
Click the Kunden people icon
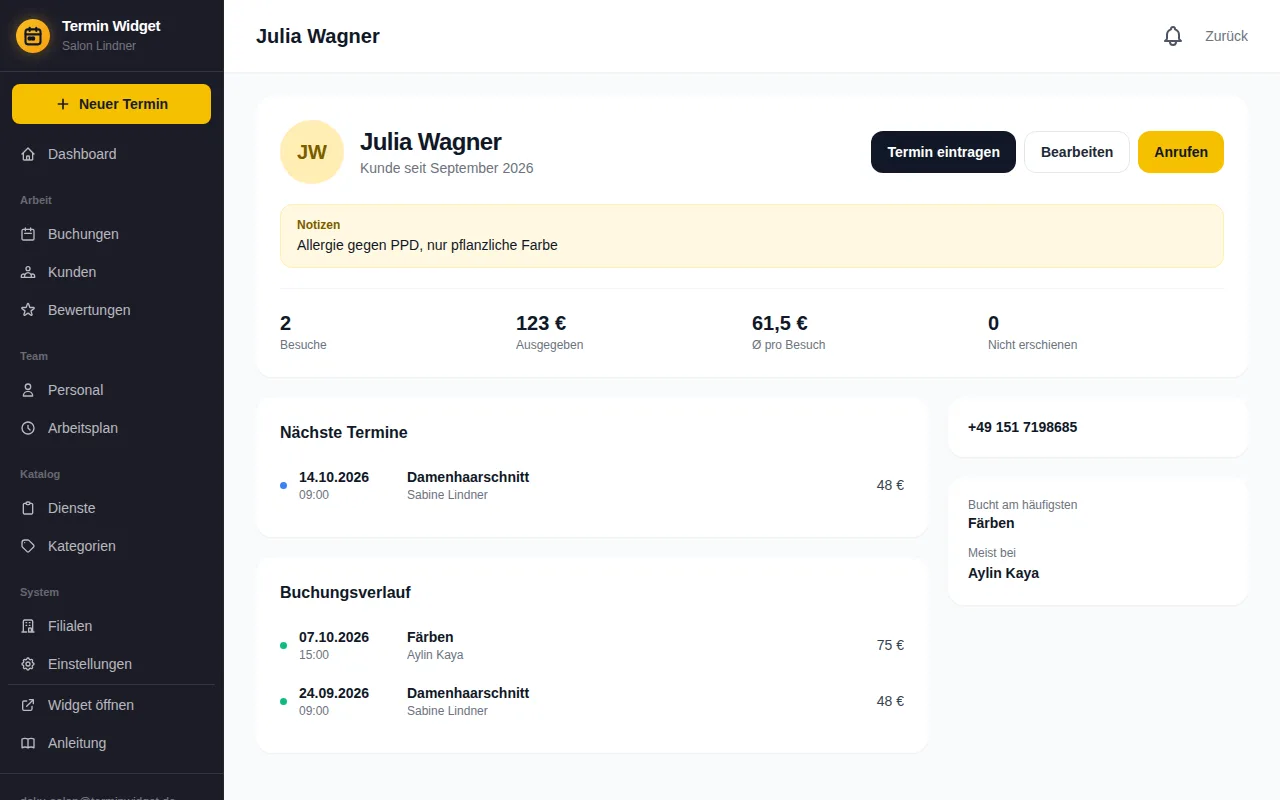(28, 272)
